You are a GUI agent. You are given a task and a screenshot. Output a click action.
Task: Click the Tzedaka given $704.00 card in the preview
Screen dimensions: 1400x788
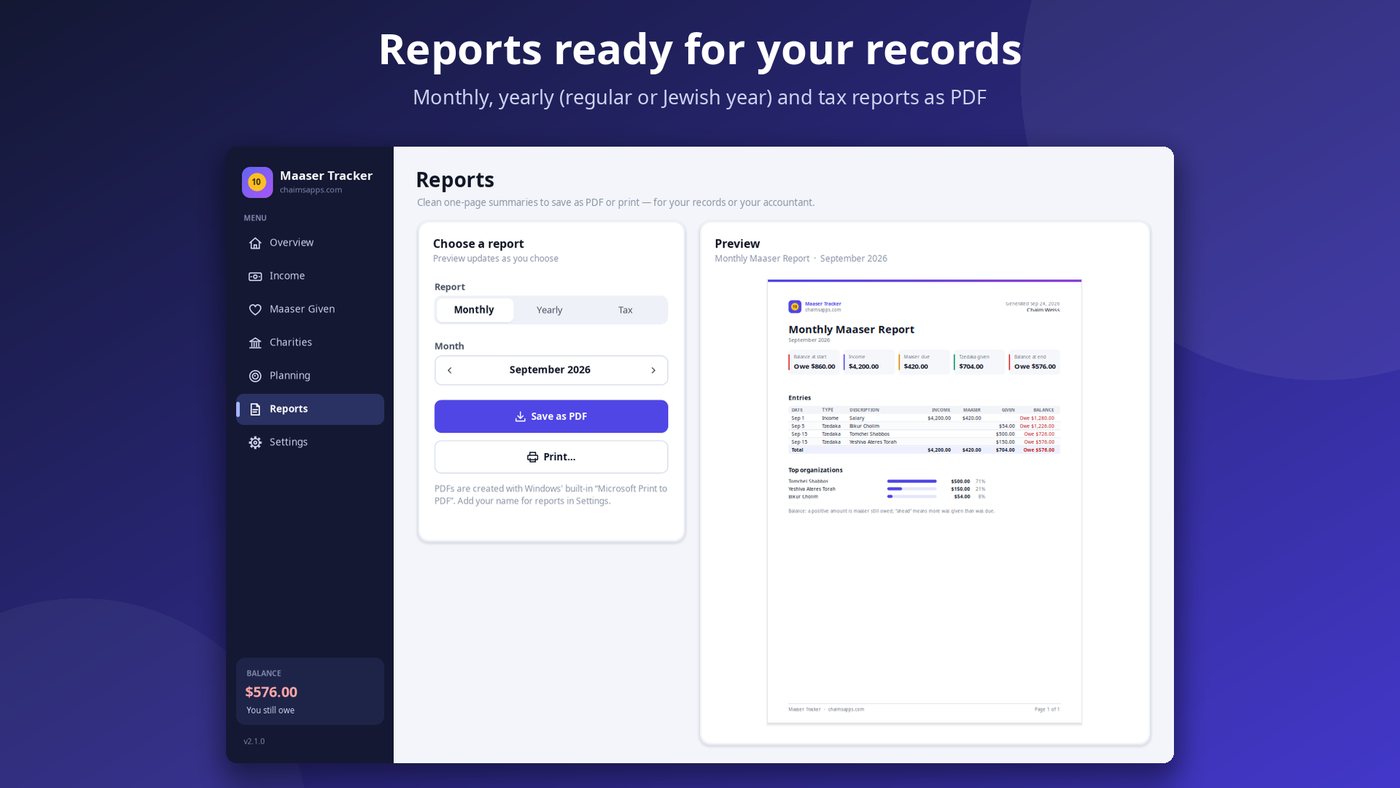(978, 362)
